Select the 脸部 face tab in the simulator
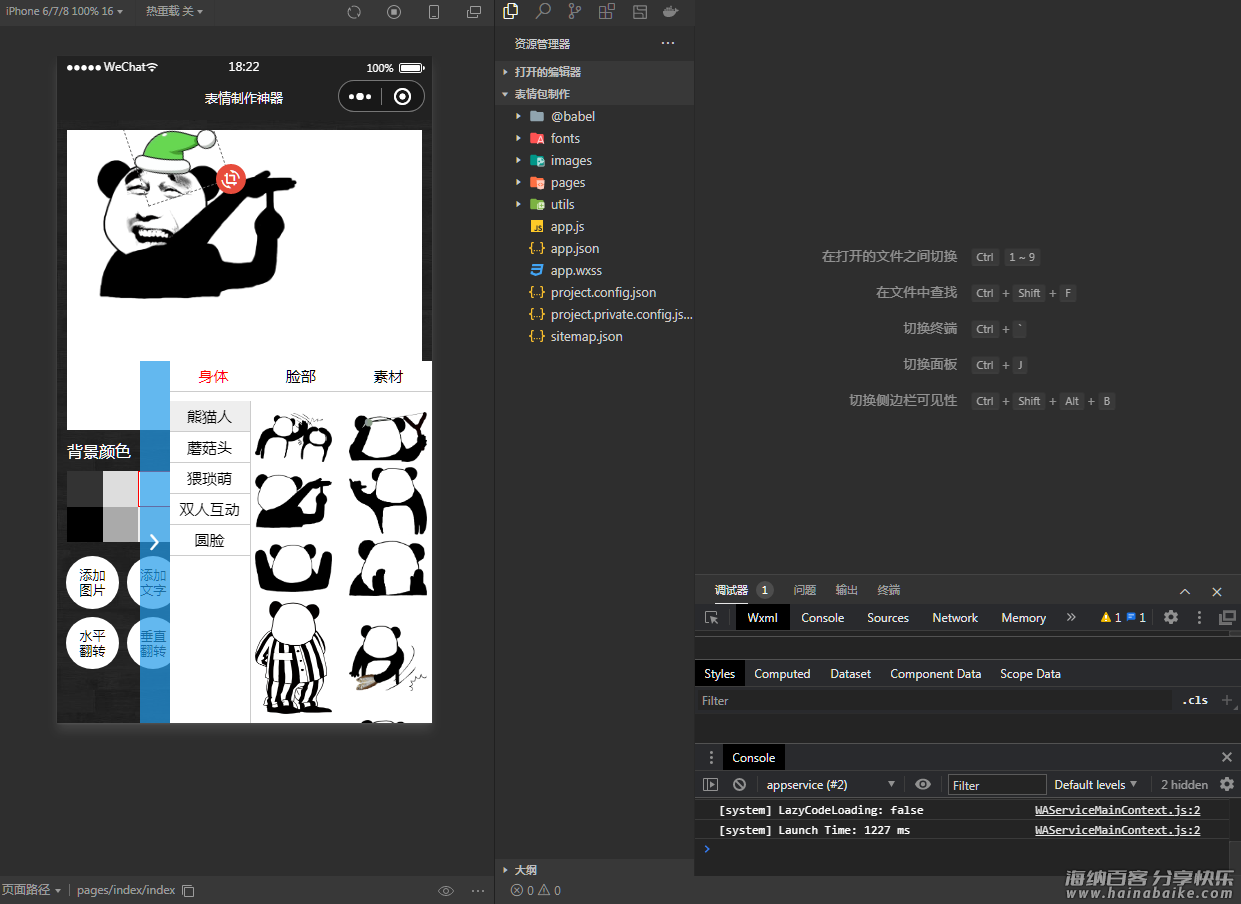Screen dimensions: 1241x904 (x=301, y=377)
